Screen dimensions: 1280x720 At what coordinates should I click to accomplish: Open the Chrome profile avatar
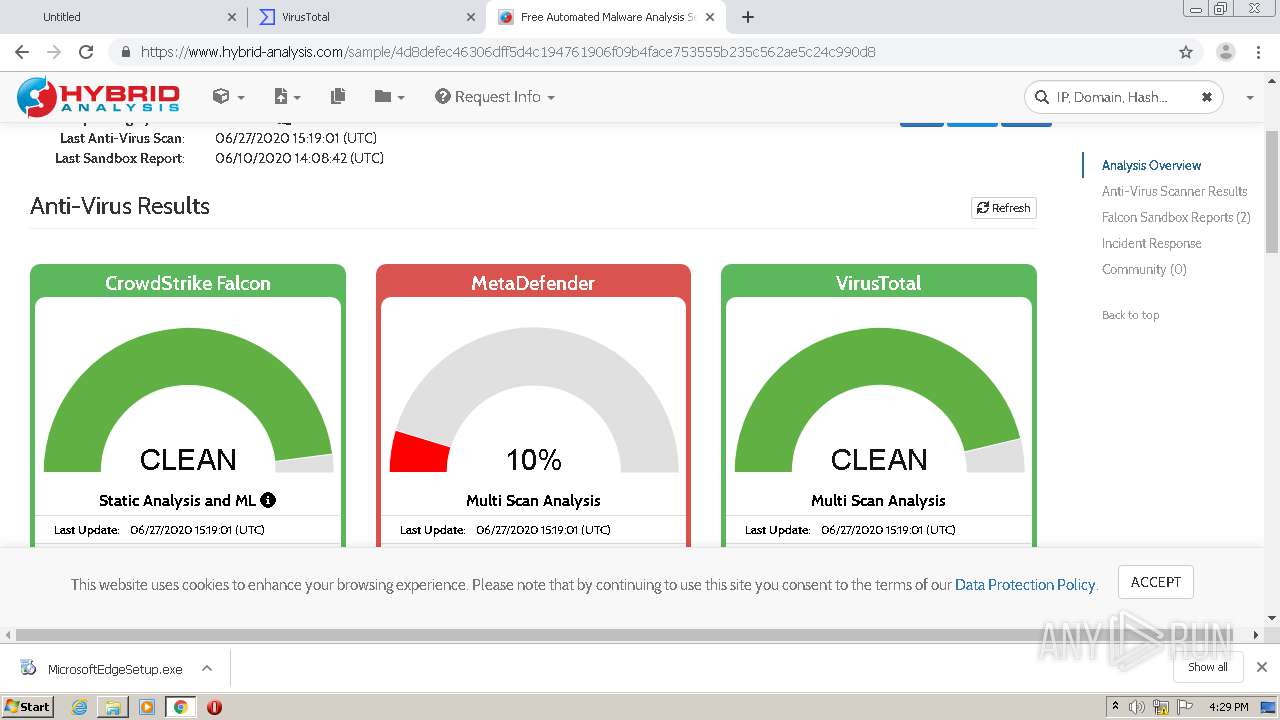(1225, 52)
